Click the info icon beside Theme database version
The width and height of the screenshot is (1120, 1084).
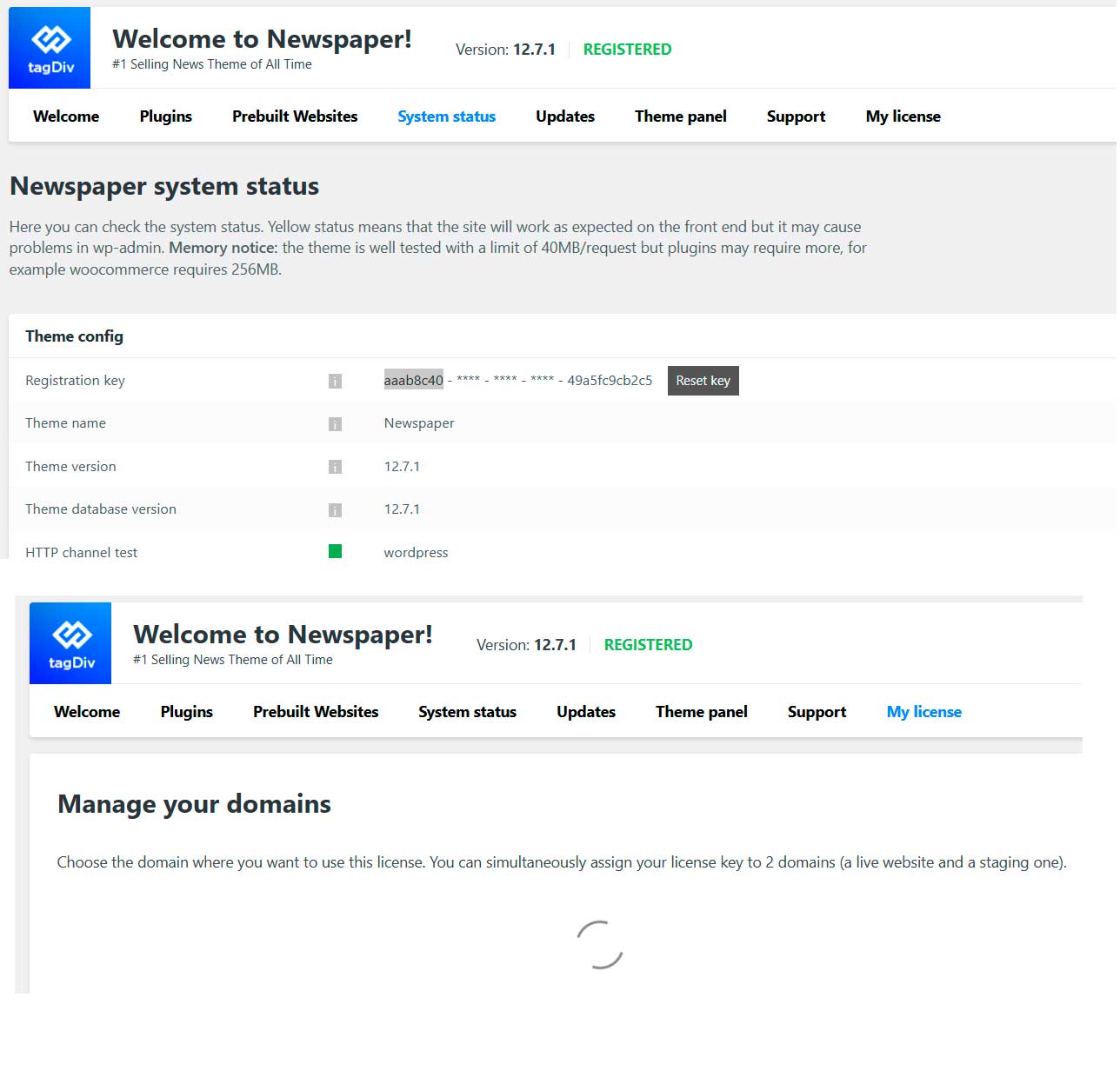point(335,509)
